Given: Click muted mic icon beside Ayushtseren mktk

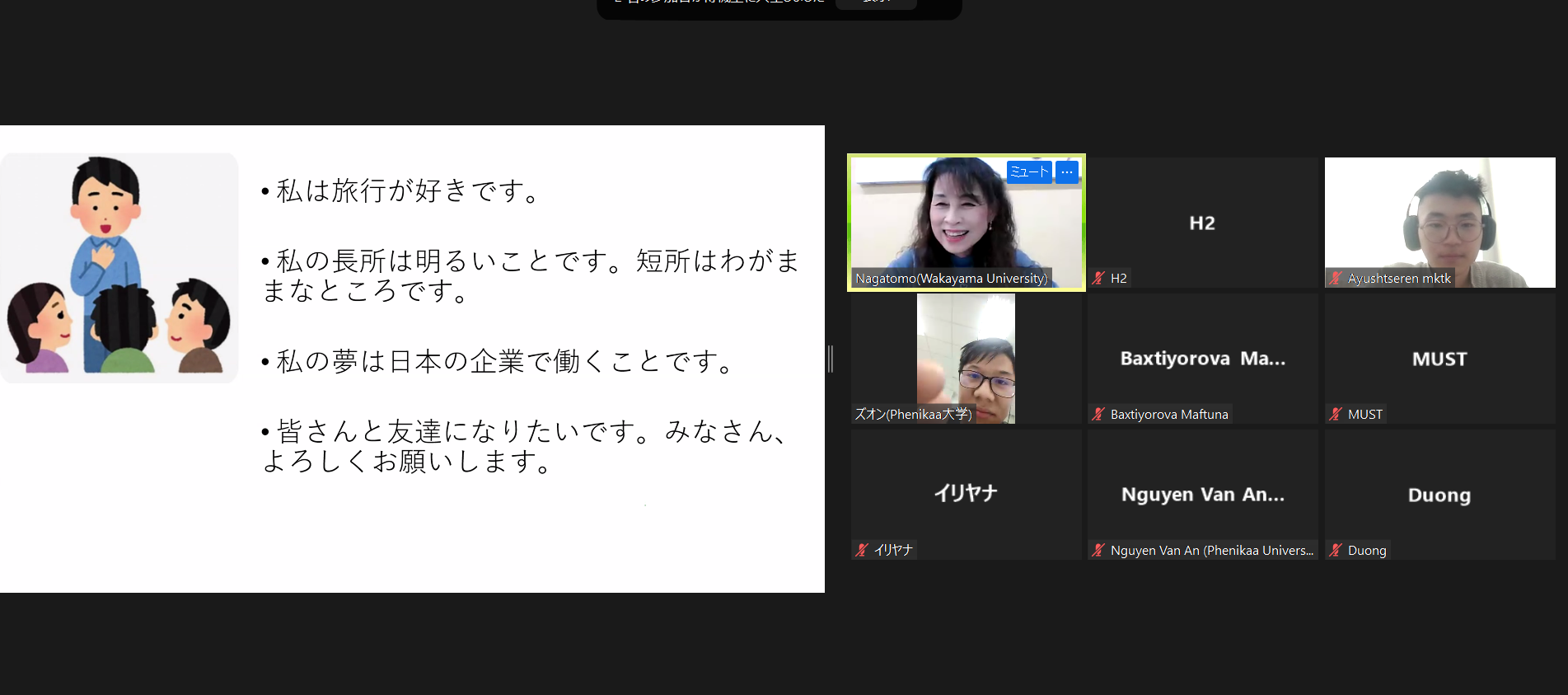Looking at the screenshot, I should pos(1336,279).
